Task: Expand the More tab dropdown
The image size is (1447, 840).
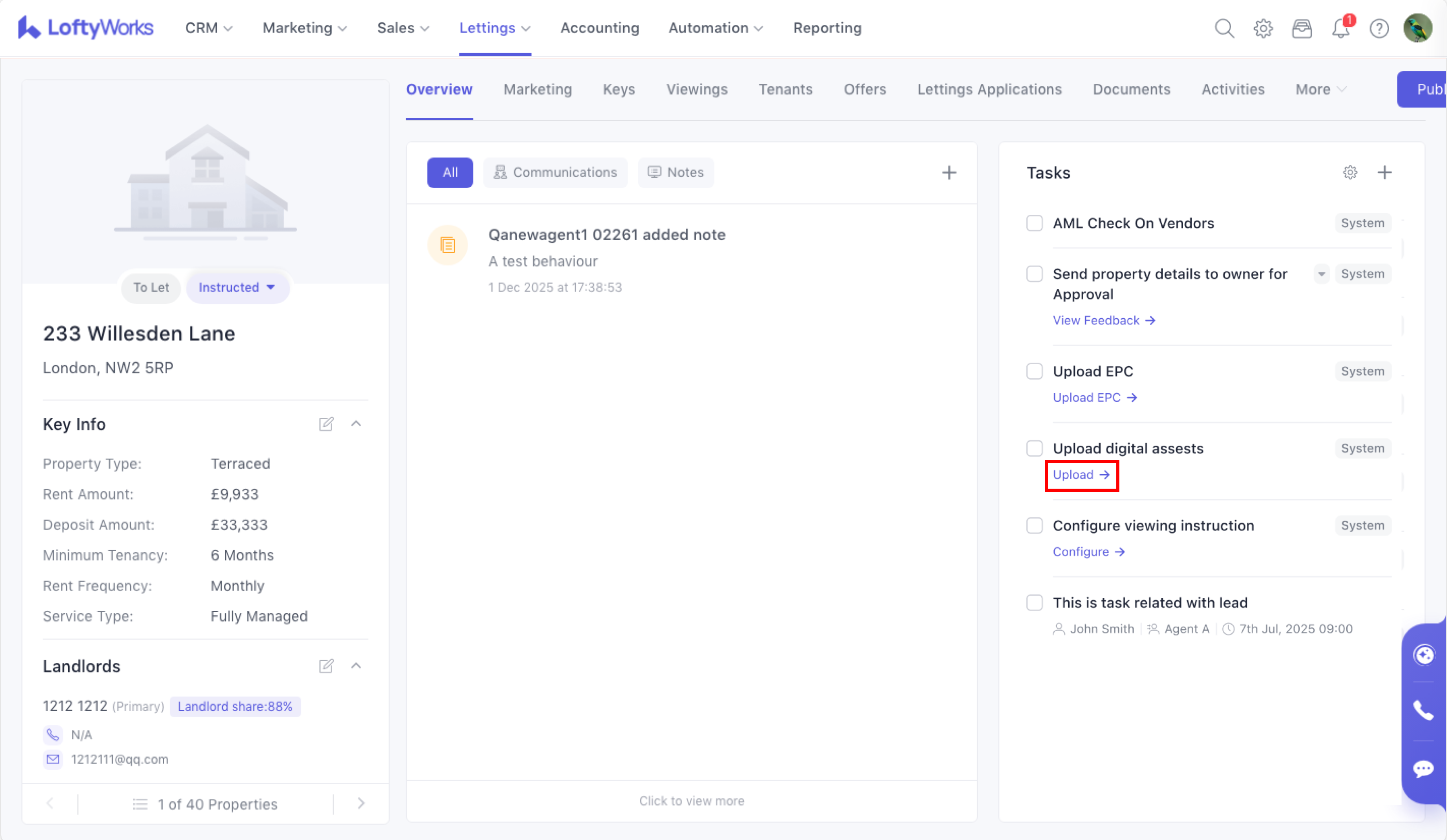Action: tap(1320, 89)
